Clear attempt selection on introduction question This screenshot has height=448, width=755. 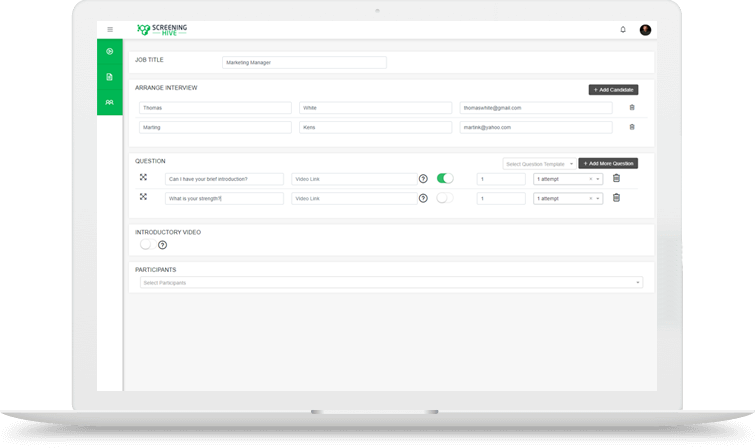(591, 179)
